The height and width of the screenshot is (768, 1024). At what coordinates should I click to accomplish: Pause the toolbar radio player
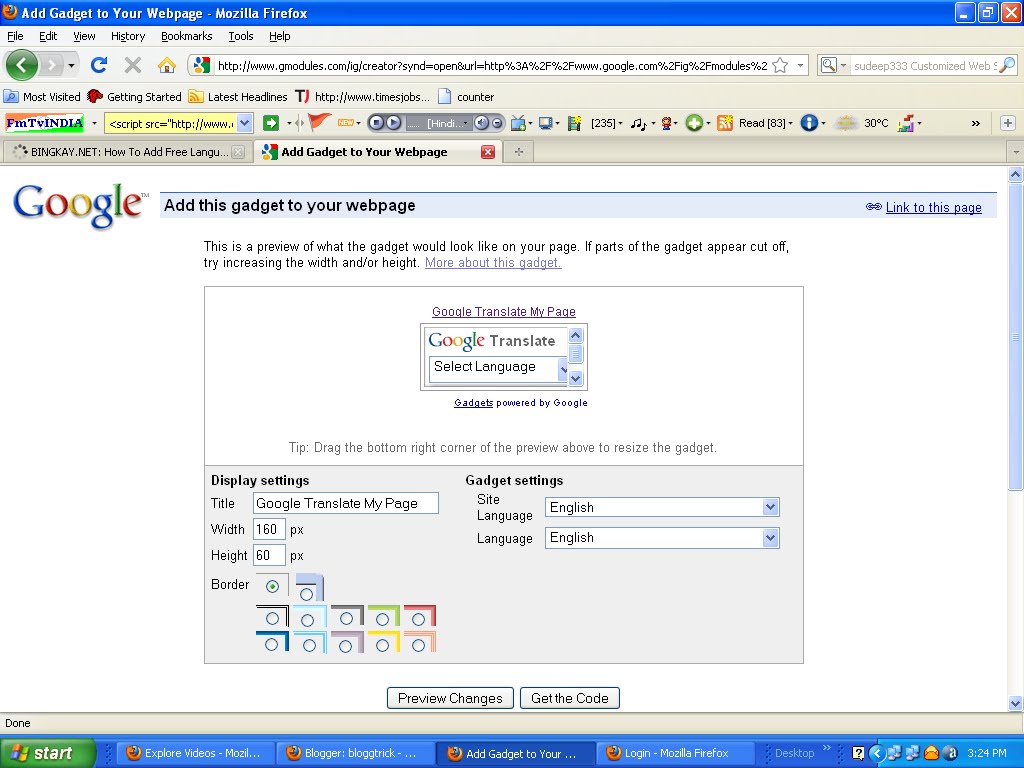click(376, 123)
